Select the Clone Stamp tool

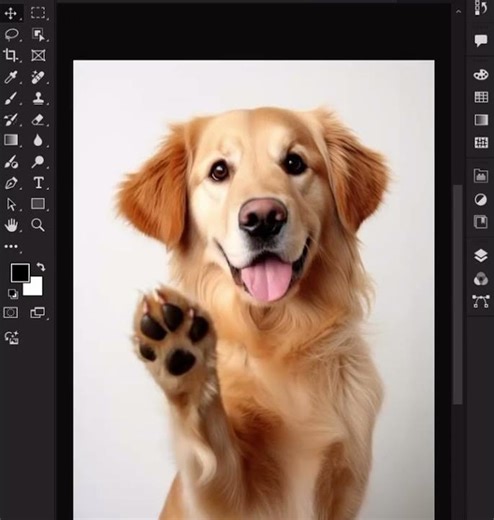38,98
